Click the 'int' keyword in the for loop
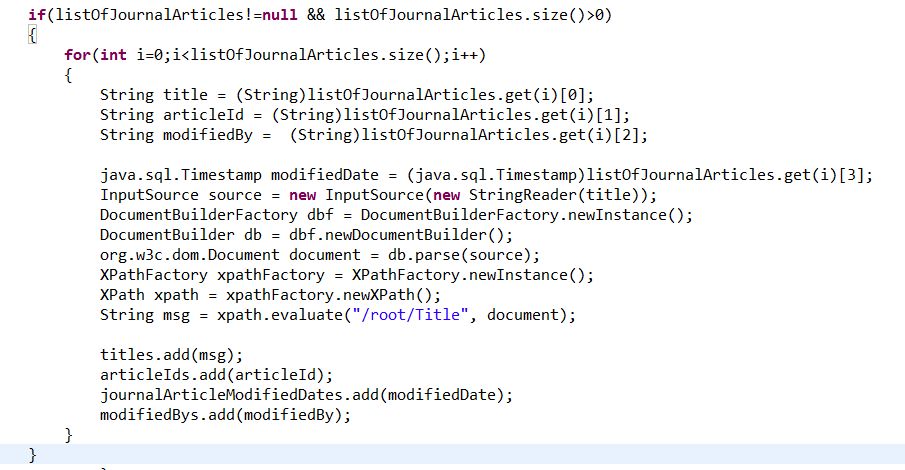The height and width of the screenshot is (470, 905). tap(113, 54)
